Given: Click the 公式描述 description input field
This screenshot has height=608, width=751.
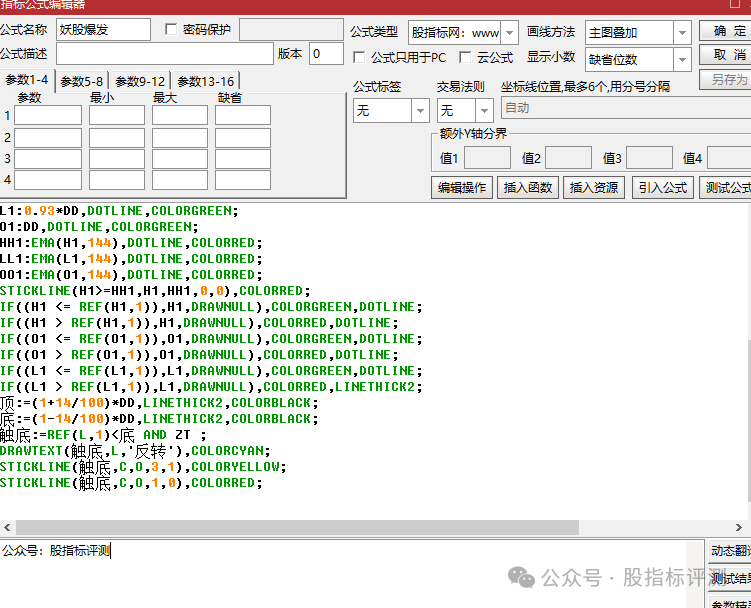Looking at the screenshot, I should tap(164, 54).
